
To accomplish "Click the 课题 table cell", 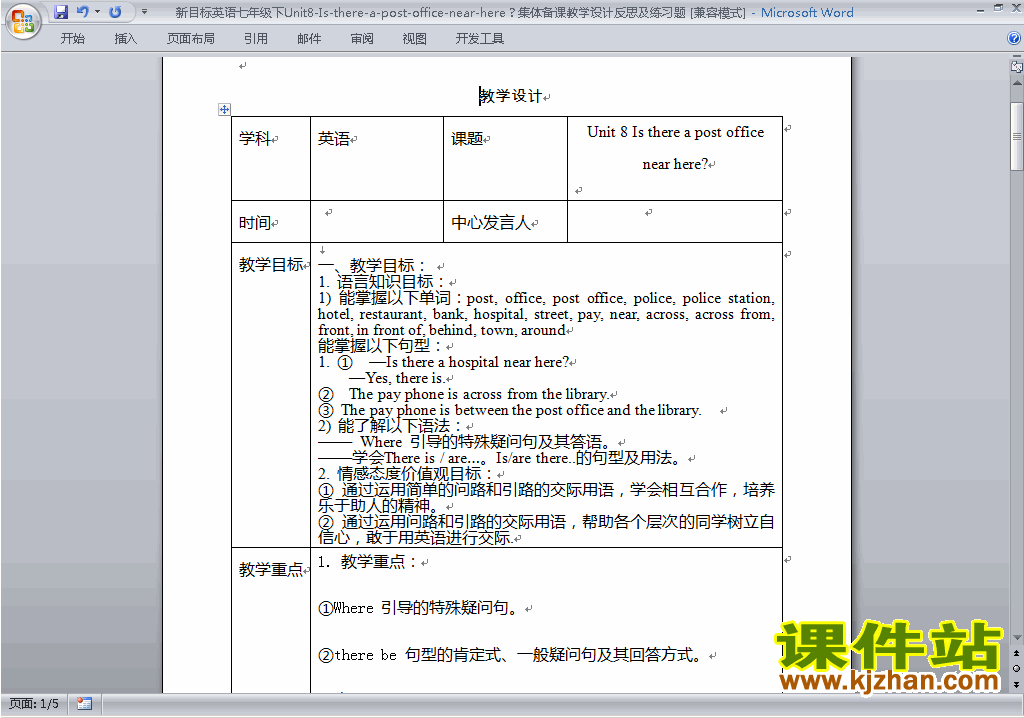I will [505, 158].
